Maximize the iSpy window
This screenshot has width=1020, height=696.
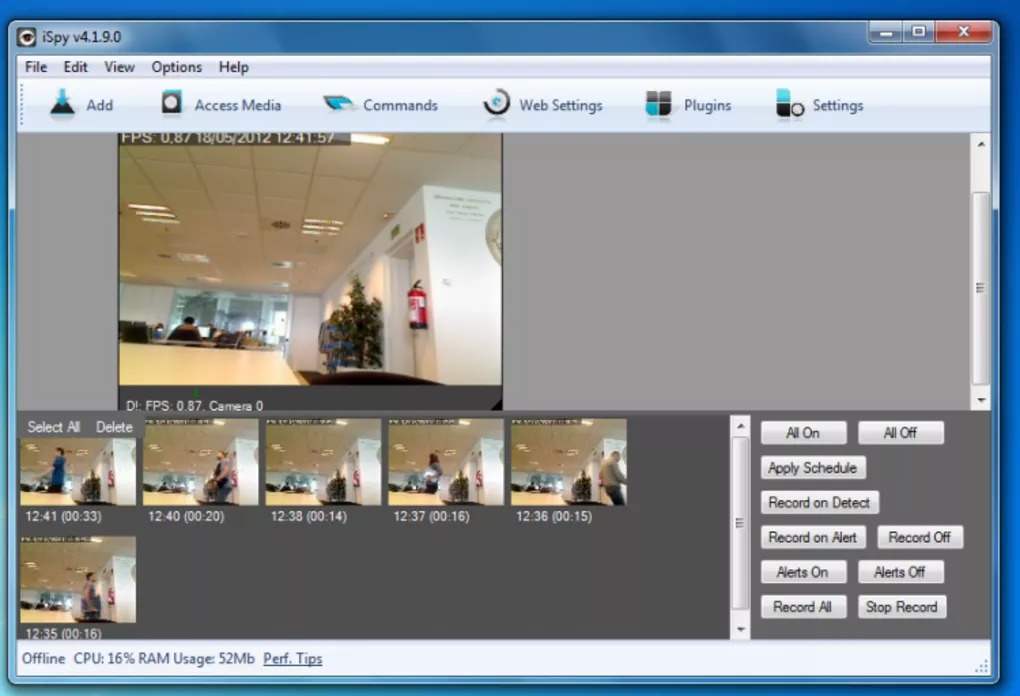pyautogui.click(x=919, y=32)
